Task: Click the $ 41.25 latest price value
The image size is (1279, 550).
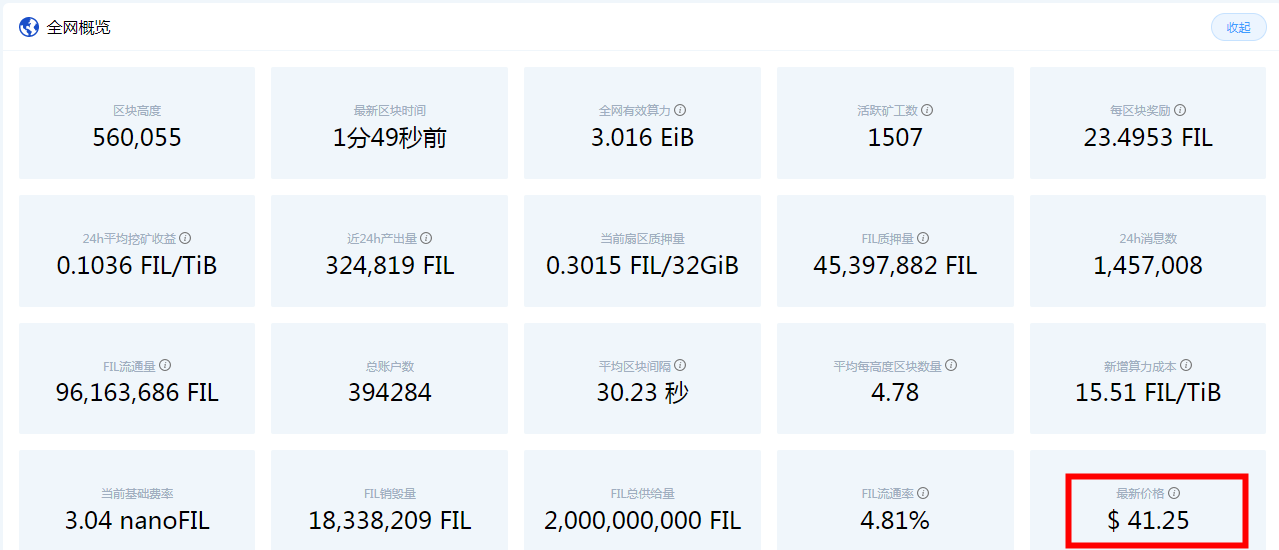Action: pyautogui.click(x=1148, y=520)
